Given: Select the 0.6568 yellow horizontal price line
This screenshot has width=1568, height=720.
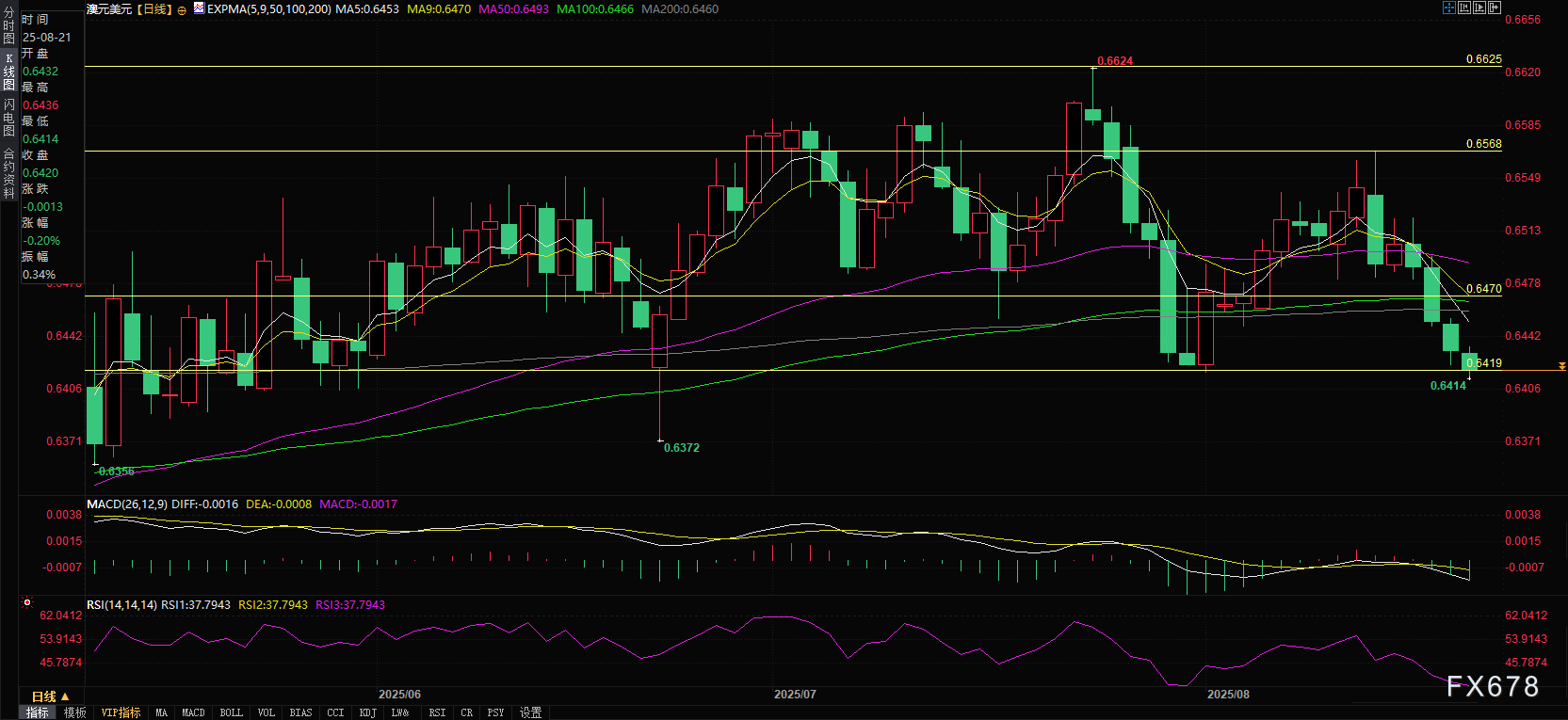Looking at the screenshot, I should pyautogui.click(x=753, y=151).
